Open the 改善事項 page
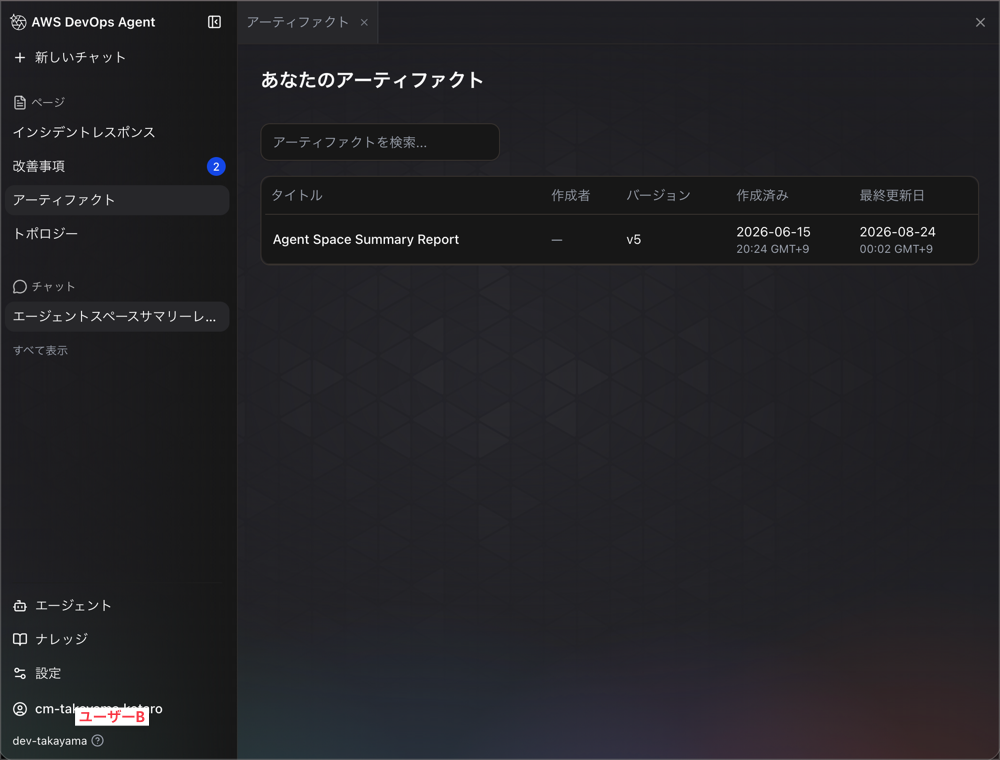 pos(39,166)
